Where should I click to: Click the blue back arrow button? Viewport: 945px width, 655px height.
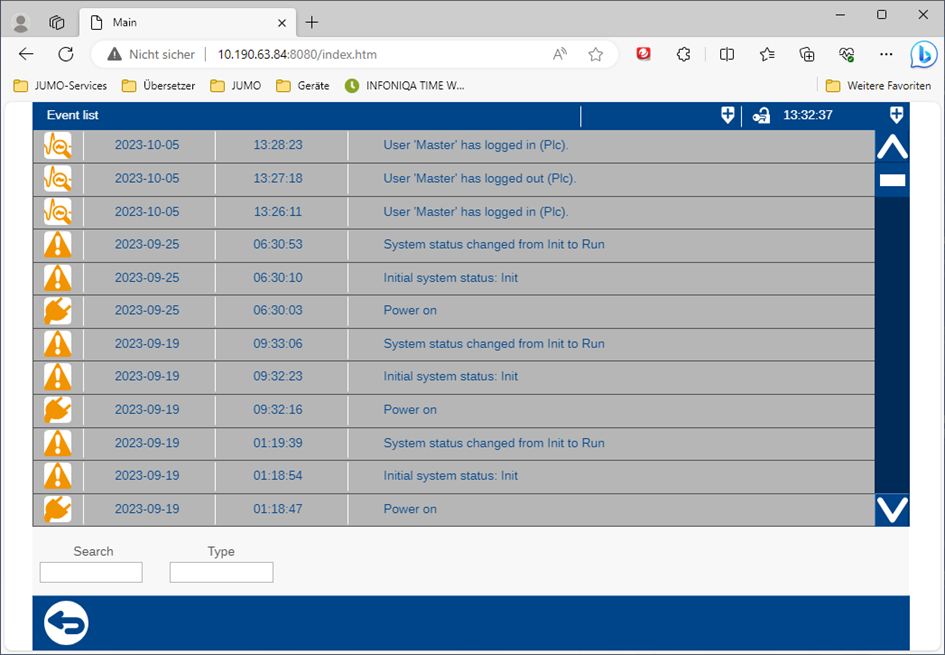66,624
